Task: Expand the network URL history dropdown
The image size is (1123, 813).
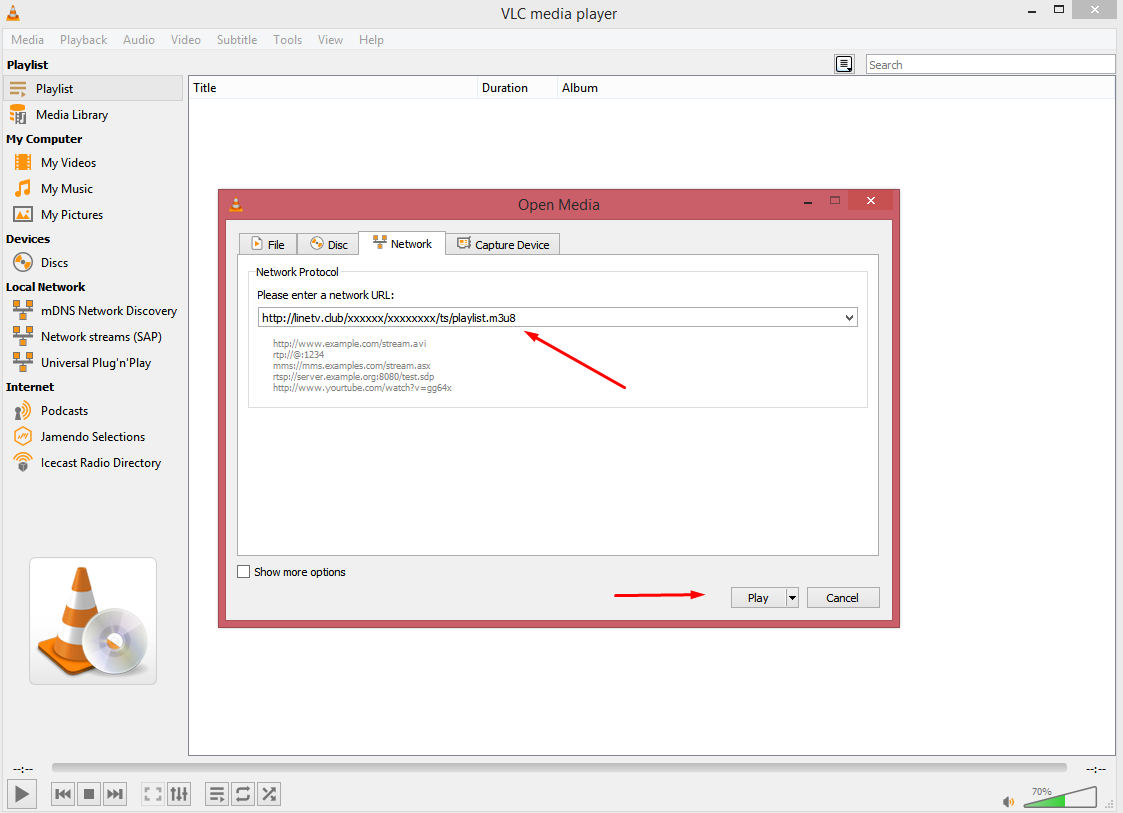Action: pyautogui.click(x=849, y=317)
